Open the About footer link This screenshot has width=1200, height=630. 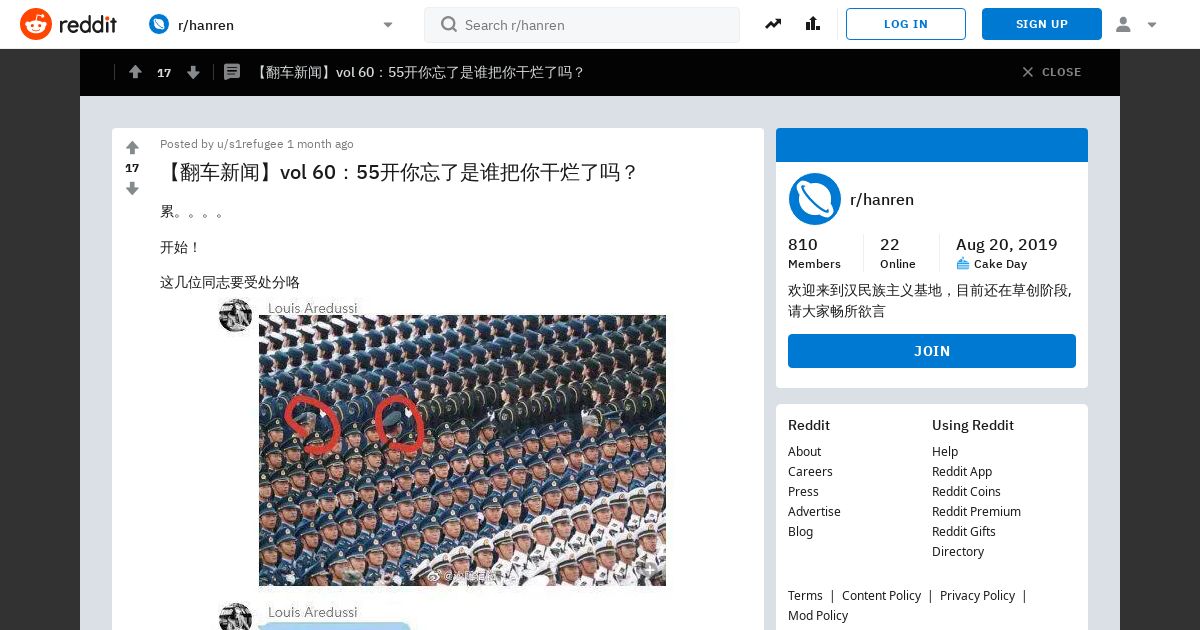[804, 451]
